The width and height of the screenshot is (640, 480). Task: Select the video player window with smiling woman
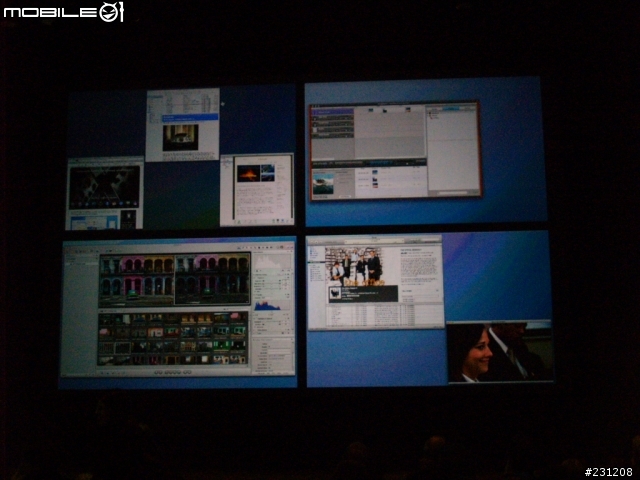point(500,351)
